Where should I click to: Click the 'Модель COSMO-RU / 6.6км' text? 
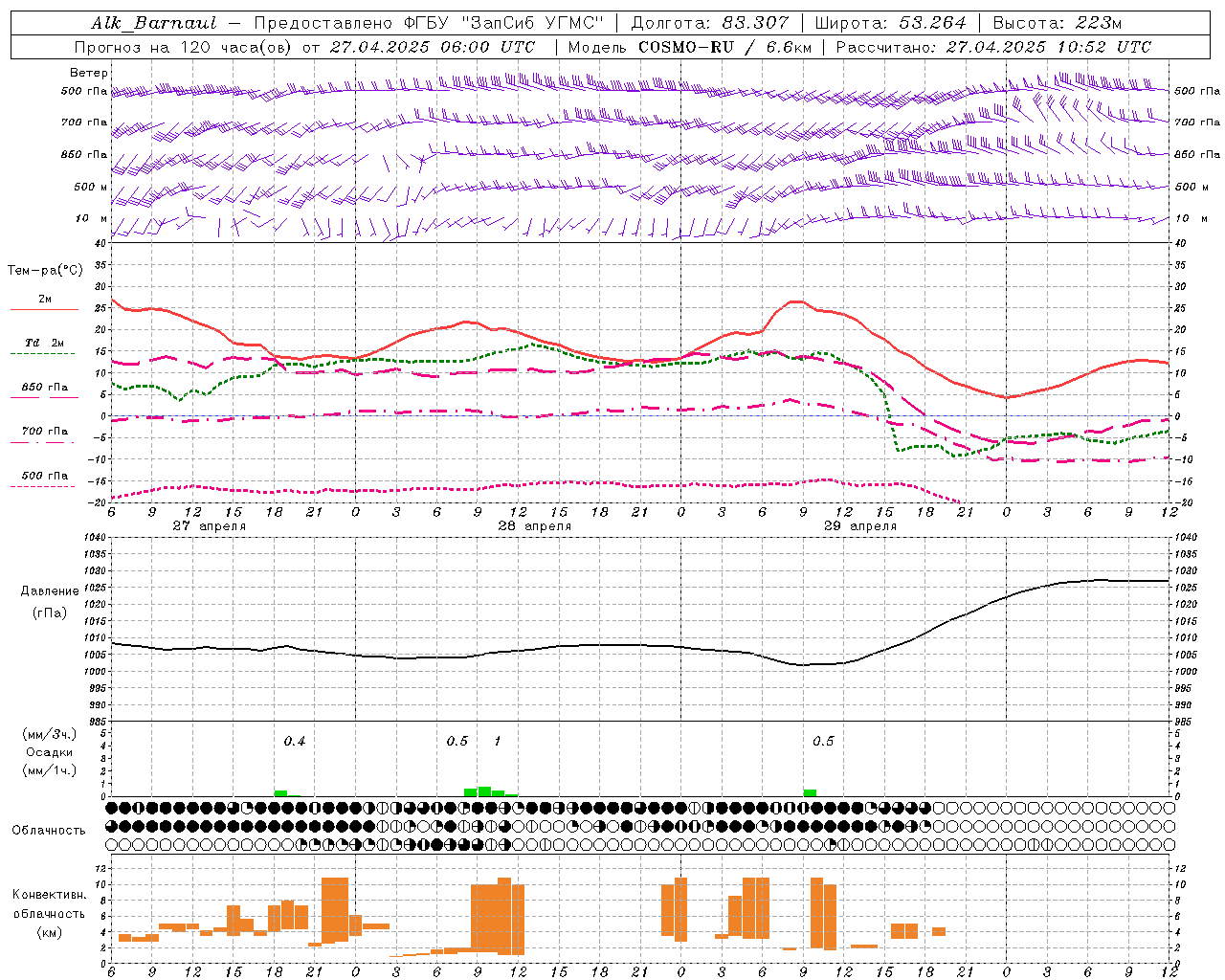pyautogui.click(x=690, y=47)
